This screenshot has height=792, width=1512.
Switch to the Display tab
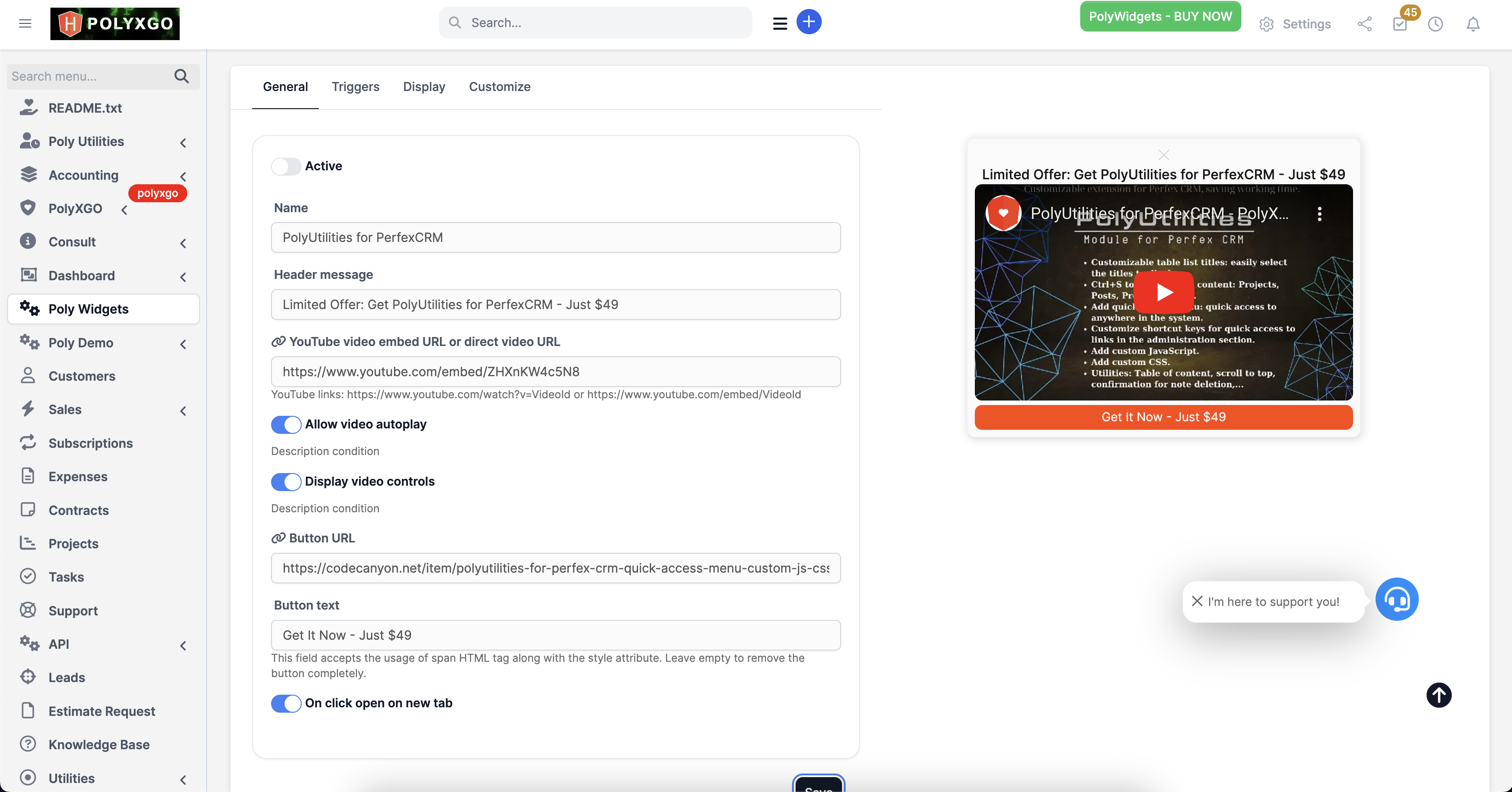tap(424, 87)
